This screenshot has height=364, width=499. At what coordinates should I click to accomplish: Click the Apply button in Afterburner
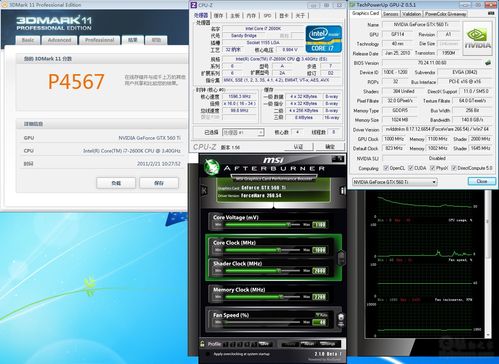point(289,344)
